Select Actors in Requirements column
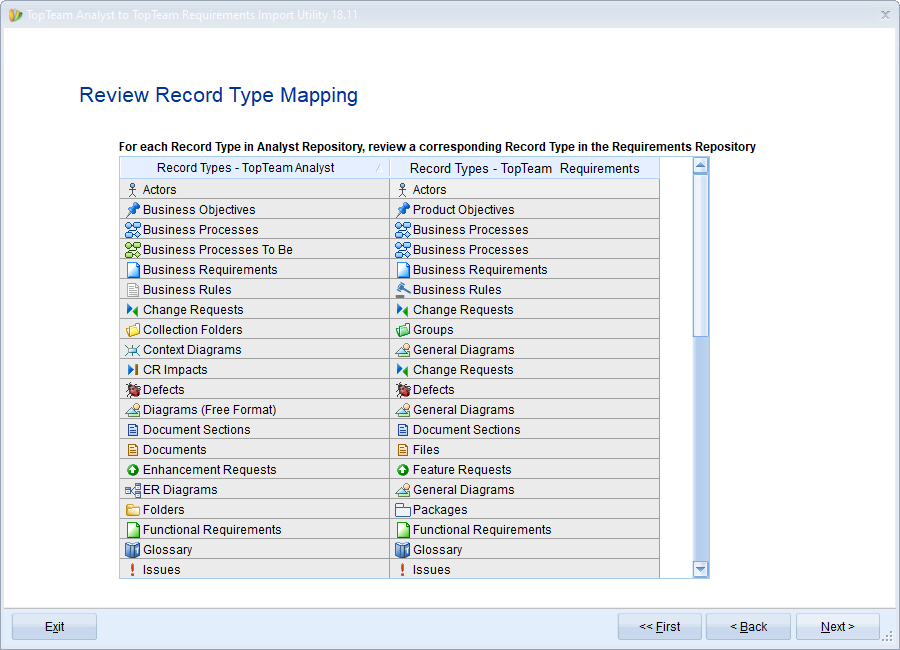 pyautogui.click(x=525, y=189)
